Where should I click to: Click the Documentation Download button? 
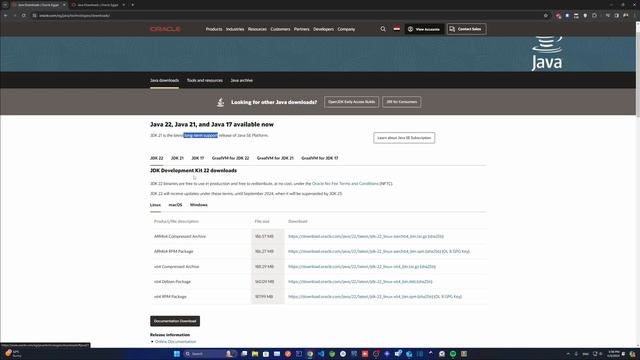click(x=175, y=321)
